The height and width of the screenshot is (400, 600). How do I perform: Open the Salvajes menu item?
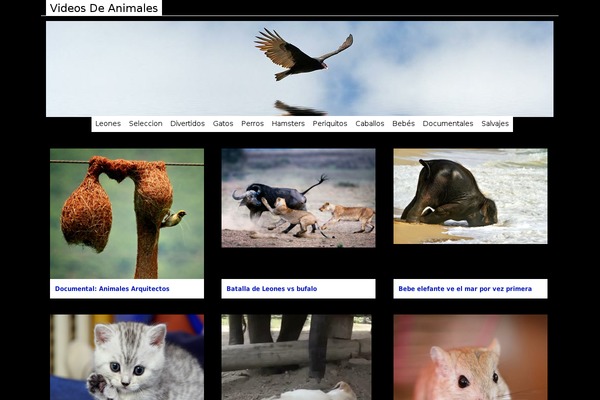pyautogui.click(x=495, y=124)
